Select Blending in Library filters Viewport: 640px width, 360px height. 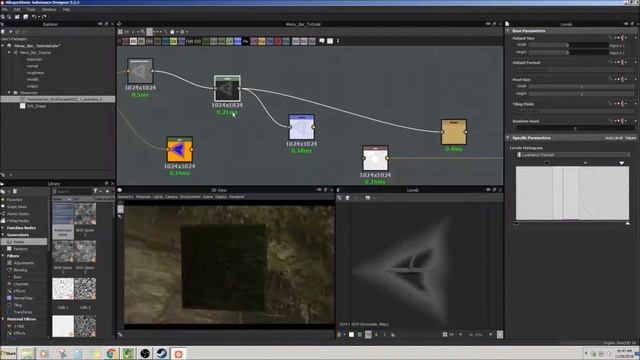[x=21, y=270]
